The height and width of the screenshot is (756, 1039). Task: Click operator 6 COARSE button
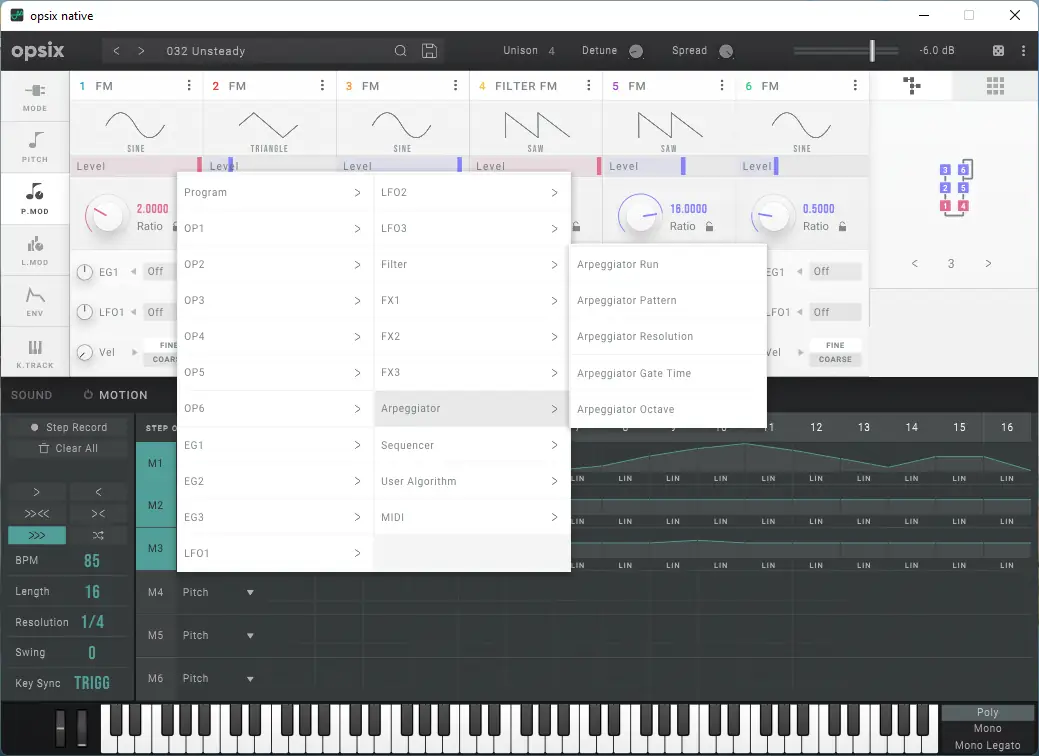click(x=835, y=359)
